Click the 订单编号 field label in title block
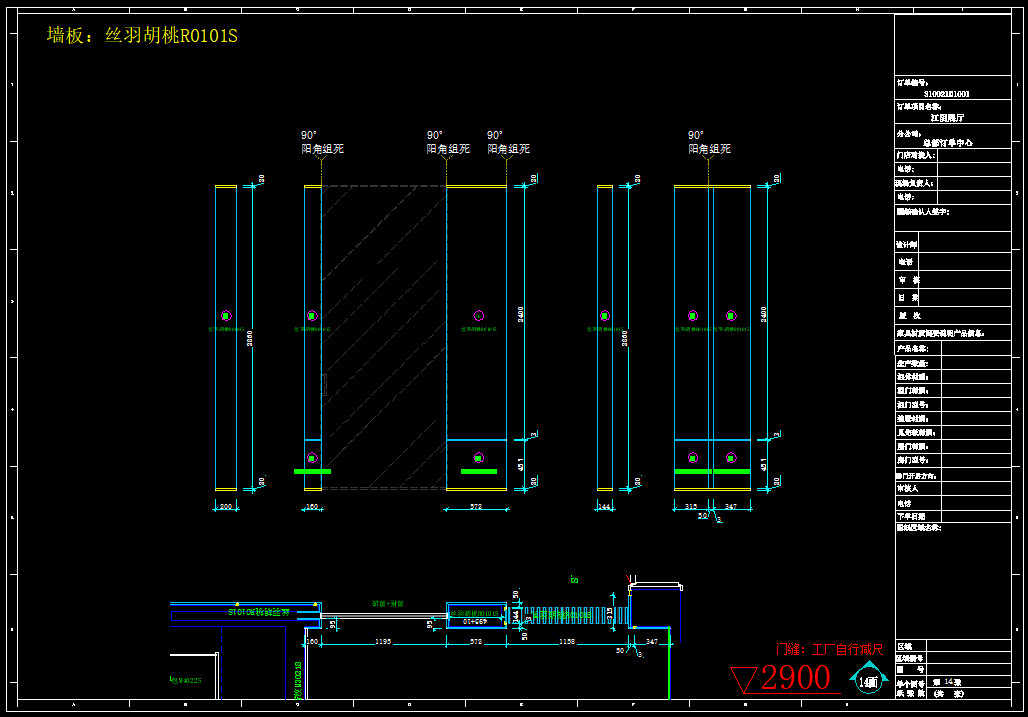This screenshot has width=1028, height=717. pos(912,83)
